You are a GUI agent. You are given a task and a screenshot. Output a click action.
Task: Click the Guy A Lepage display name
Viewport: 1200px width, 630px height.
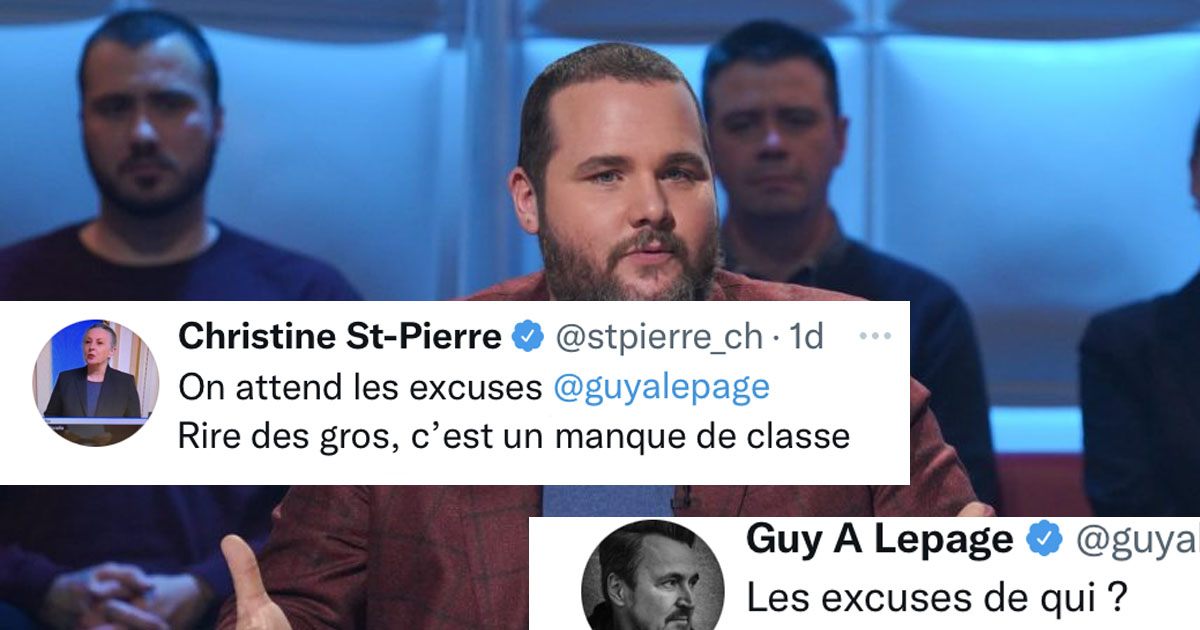click(880, 540)
